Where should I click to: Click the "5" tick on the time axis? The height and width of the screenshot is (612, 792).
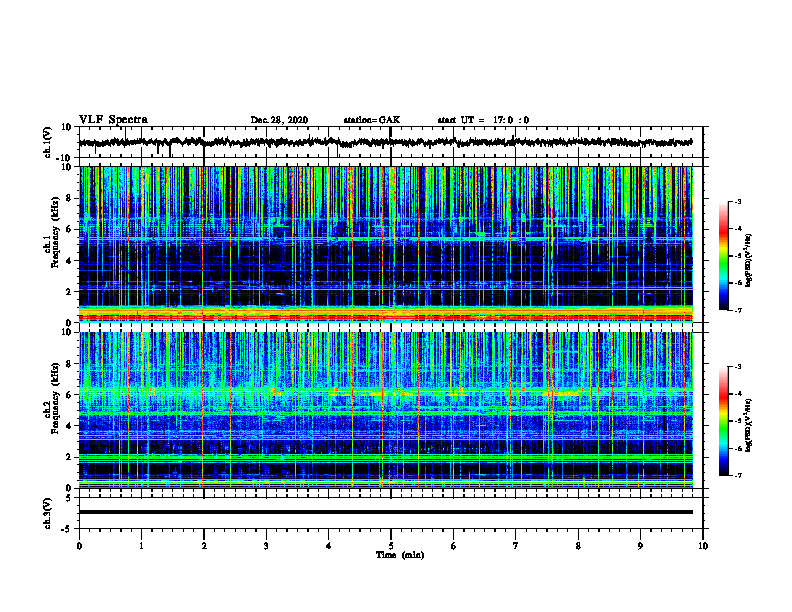391,546
